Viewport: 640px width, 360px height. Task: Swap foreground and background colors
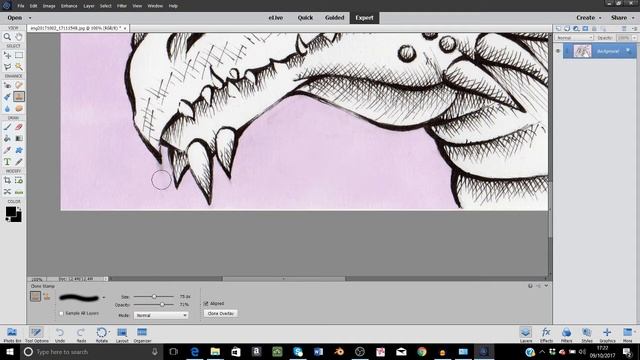(x=19, y=209)
